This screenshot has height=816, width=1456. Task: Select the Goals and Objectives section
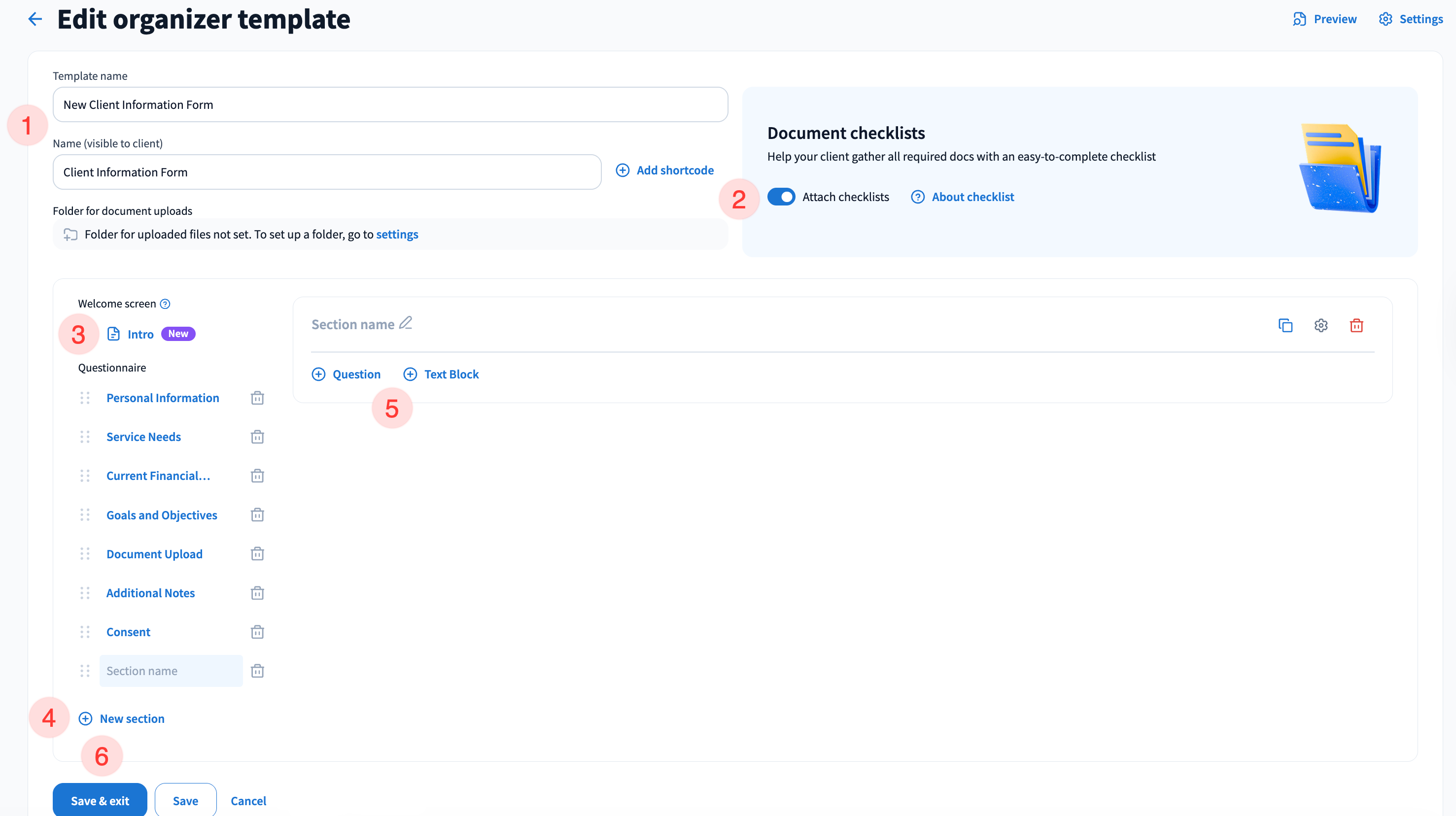click(x=162, y=515)
